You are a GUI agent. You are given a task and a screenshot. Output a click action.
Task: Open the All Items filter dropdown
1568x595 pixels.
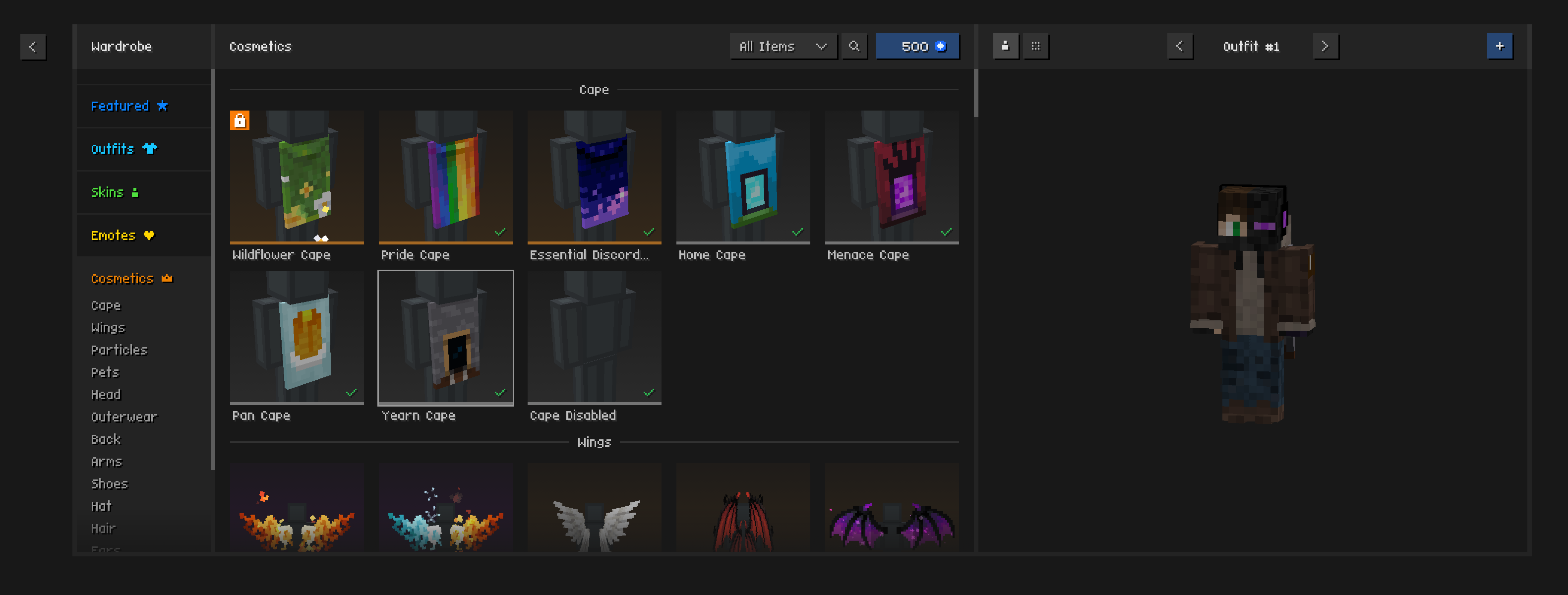coord(783,46)
